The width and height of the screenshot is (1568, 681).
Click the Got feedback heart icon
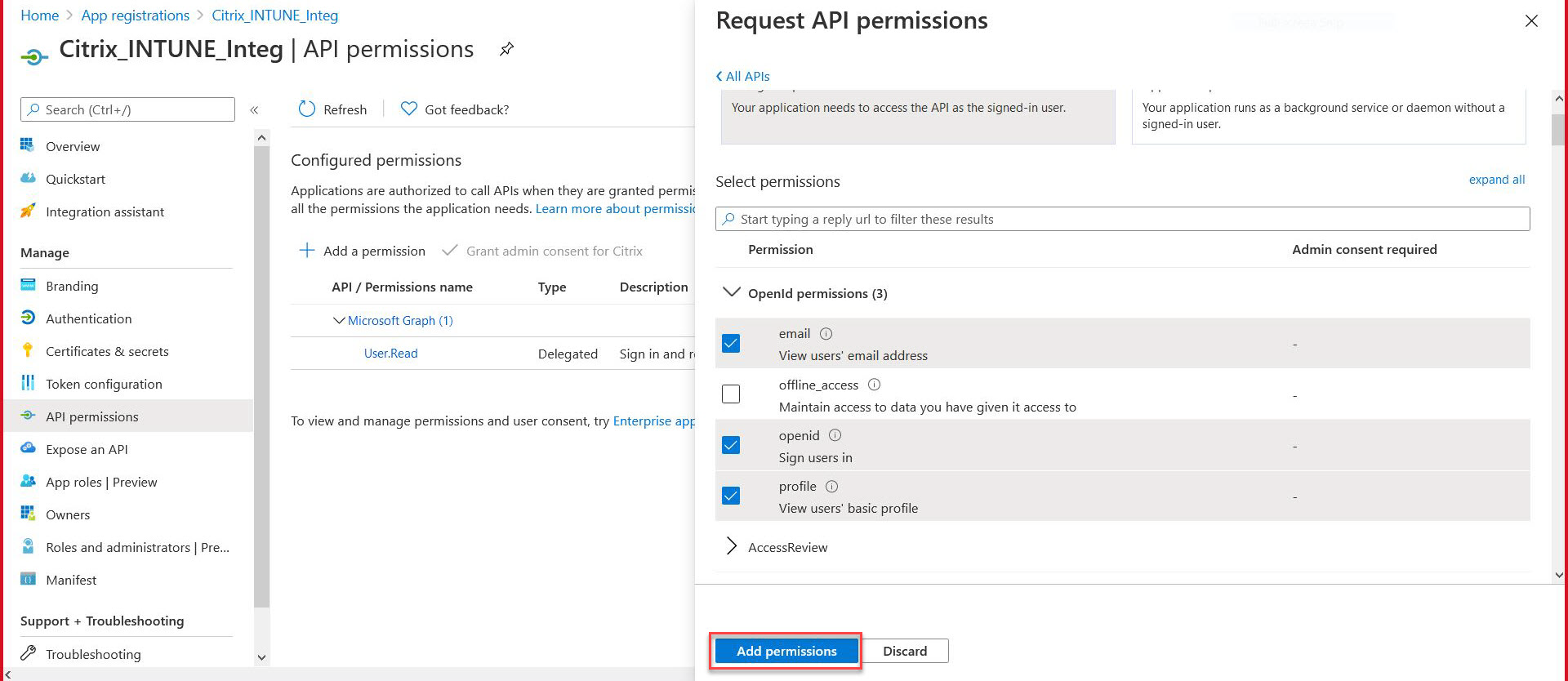(409, 109)
